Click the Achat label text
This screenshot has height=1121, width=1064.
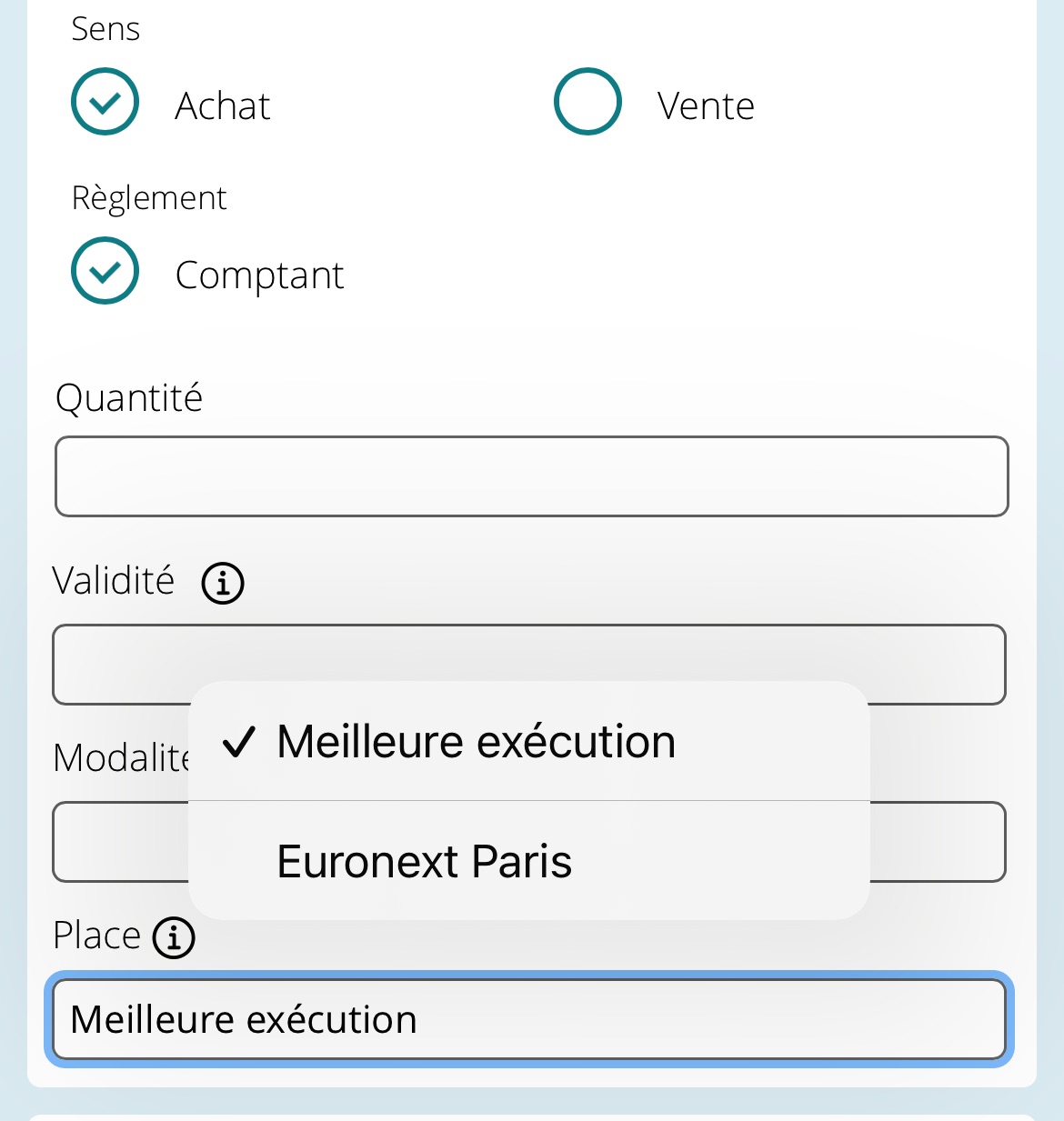[x=223, y=106]
